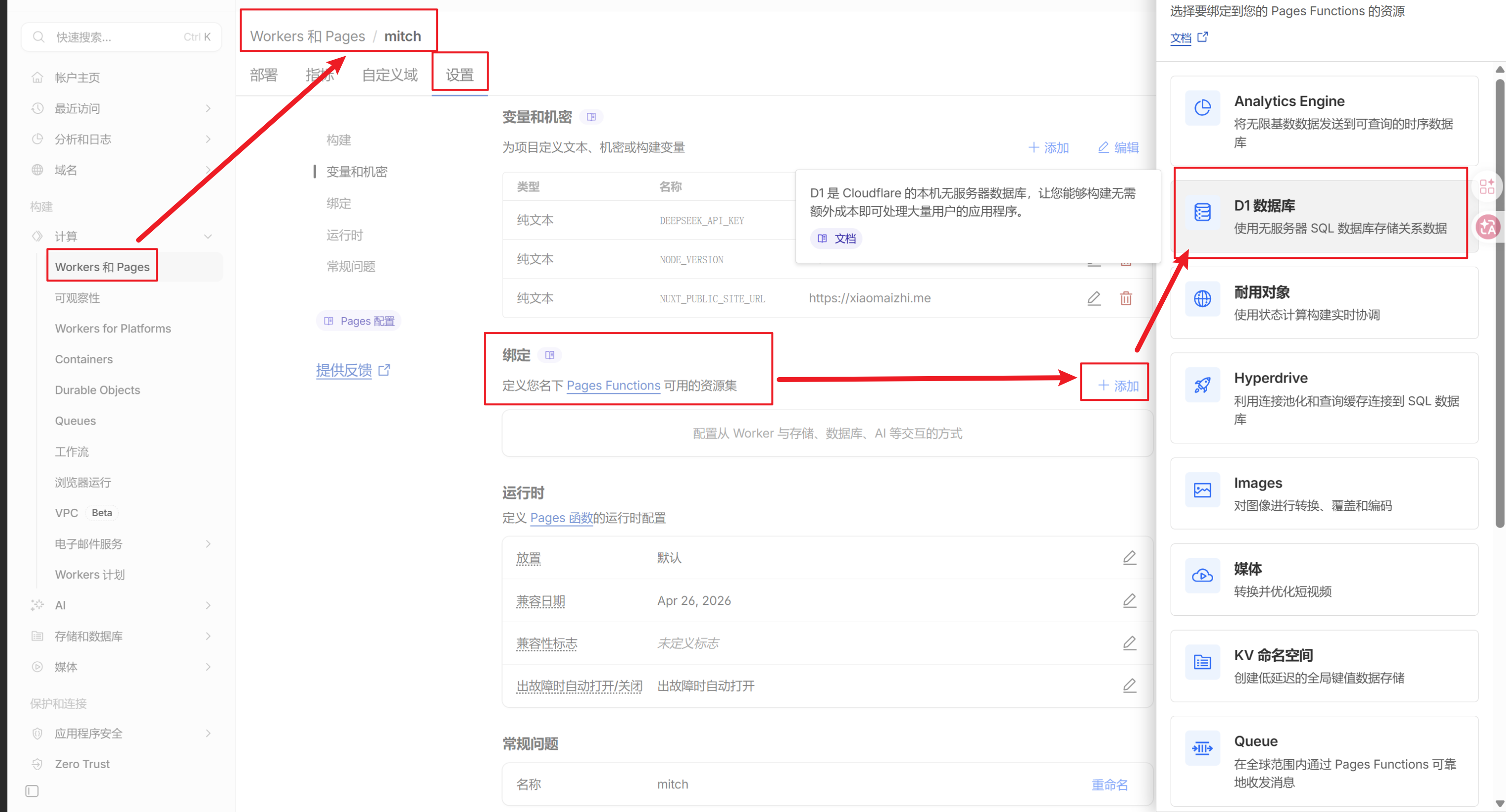The height and width of the screenshot is (812, 1506).
Task: Click the DEEPSEEK_API_KEY variable name
Action: [702, 220]
